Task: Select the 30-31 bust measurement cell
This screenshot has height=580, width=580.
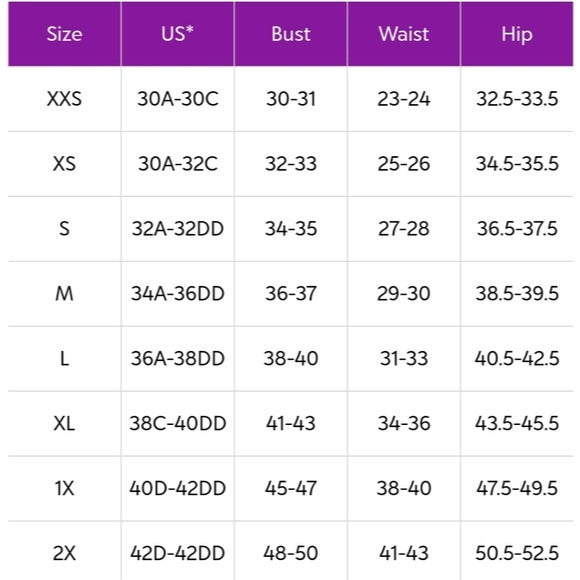Action: [291, 99]
